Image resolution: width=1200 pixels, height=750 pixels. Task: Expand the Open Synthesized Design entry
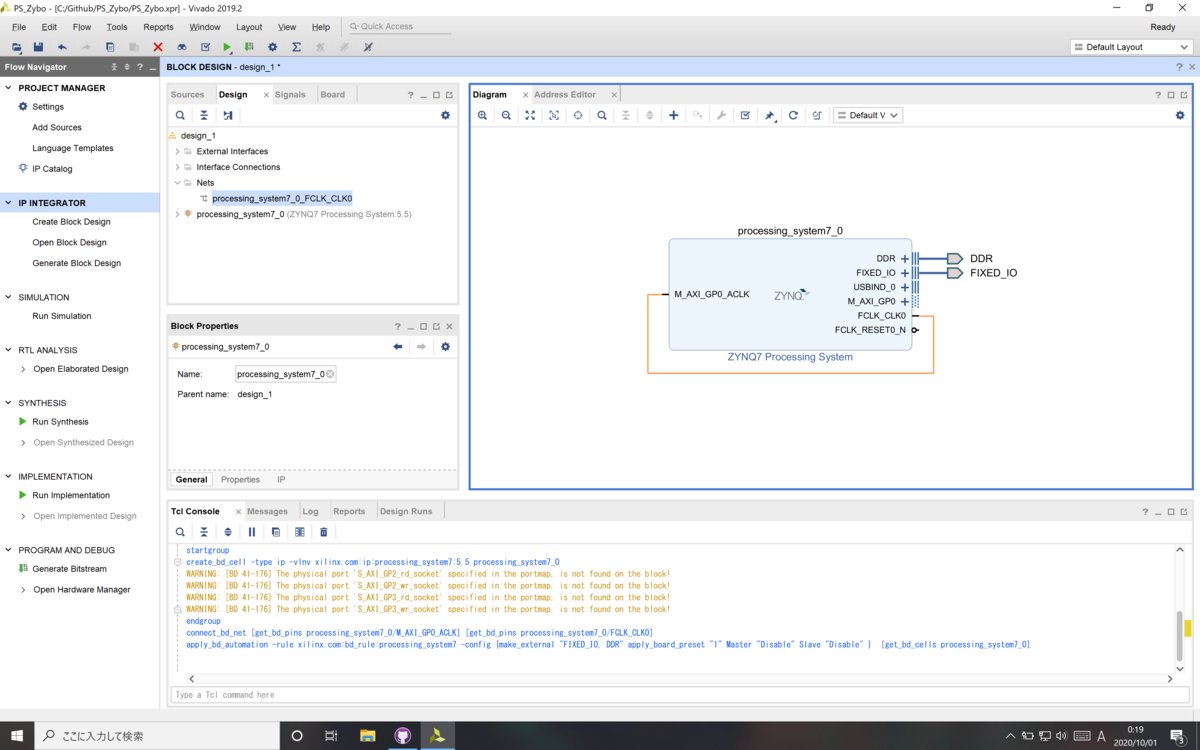(24, 442)
